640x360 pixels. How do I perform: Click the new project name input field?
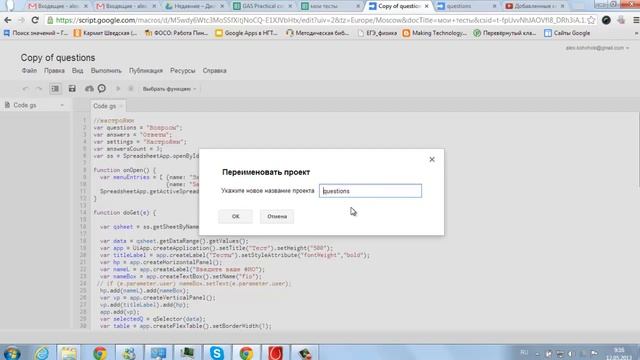[370, 191]
